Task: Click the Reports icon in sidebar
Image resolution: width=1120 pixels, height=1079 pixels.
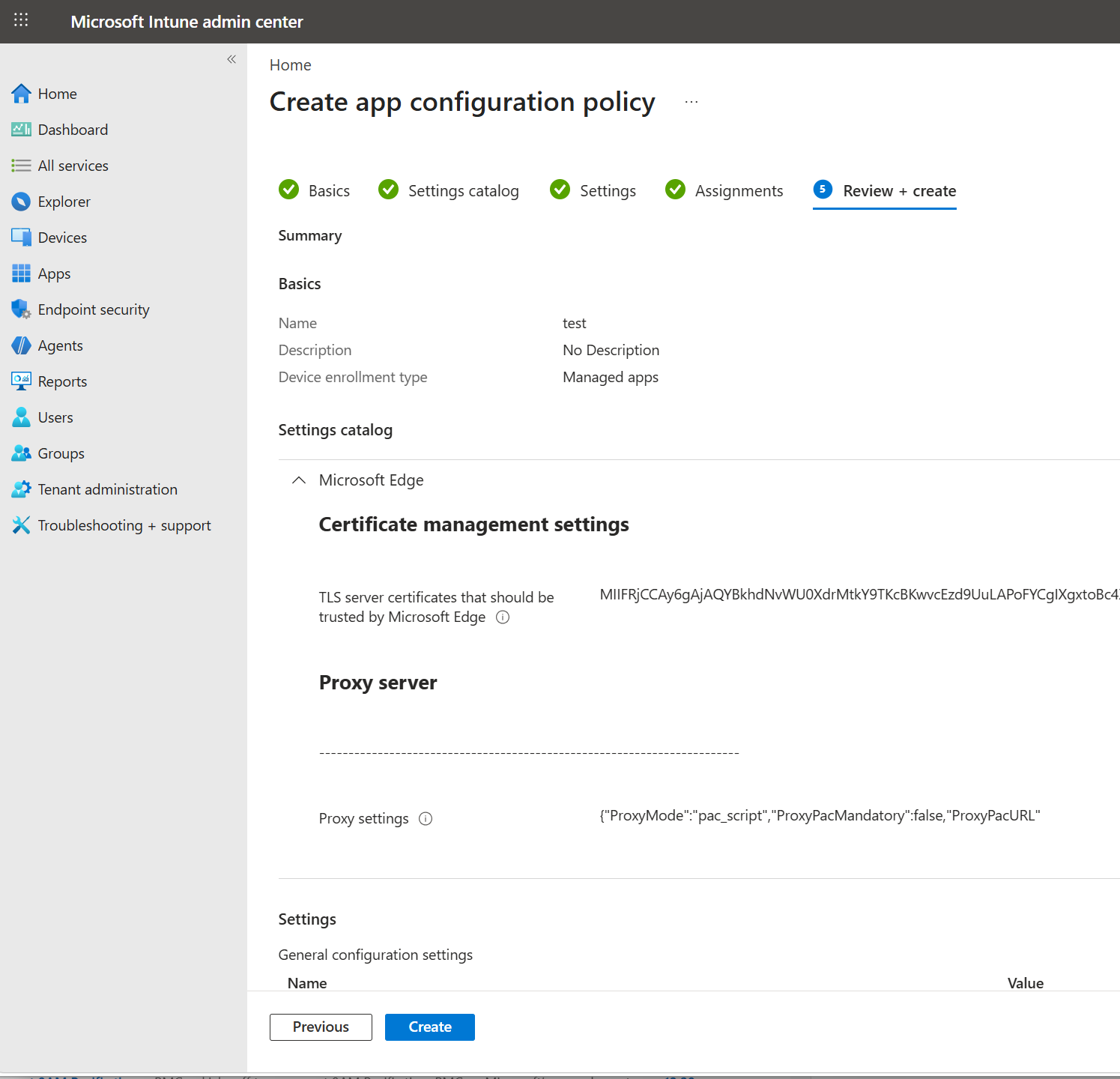Action: [x=21, y=381]
